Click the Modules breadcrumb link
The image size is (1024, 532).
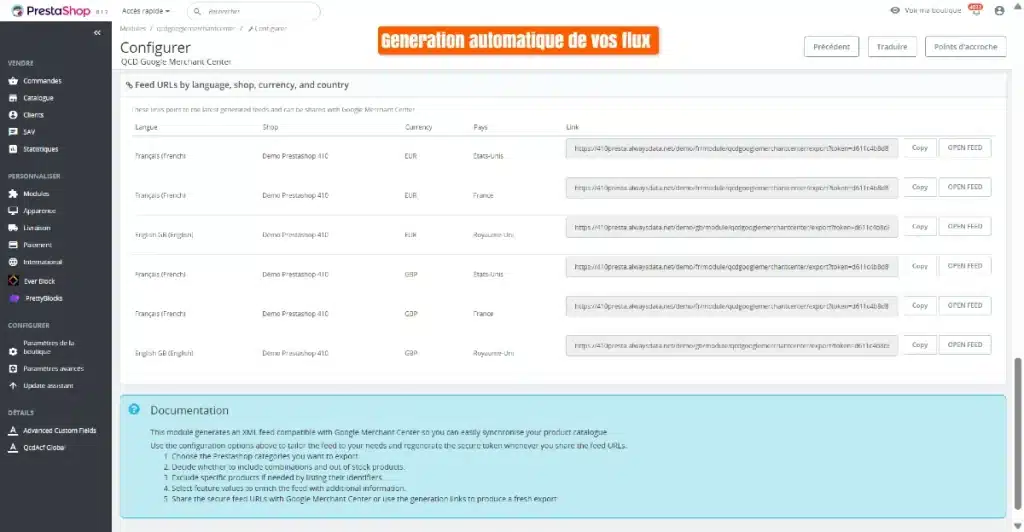(x=133, y=29)
